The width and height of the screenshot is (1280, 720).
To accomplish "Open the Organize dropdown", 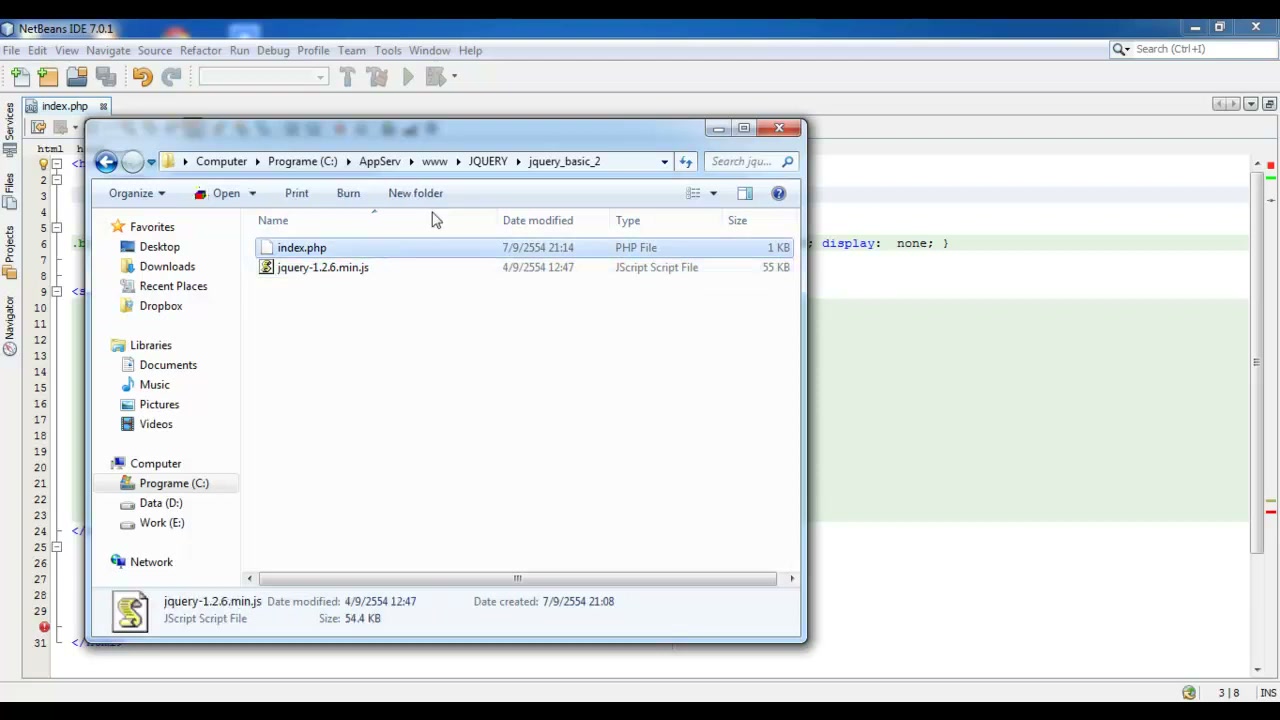I will point(137,193).
